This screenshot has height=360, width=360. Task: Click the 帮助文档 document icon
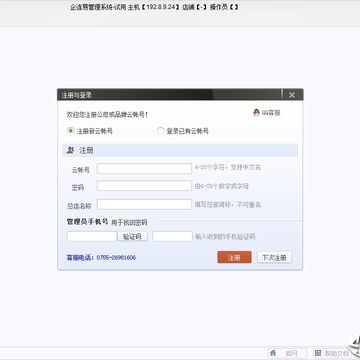tap(318, 353)
